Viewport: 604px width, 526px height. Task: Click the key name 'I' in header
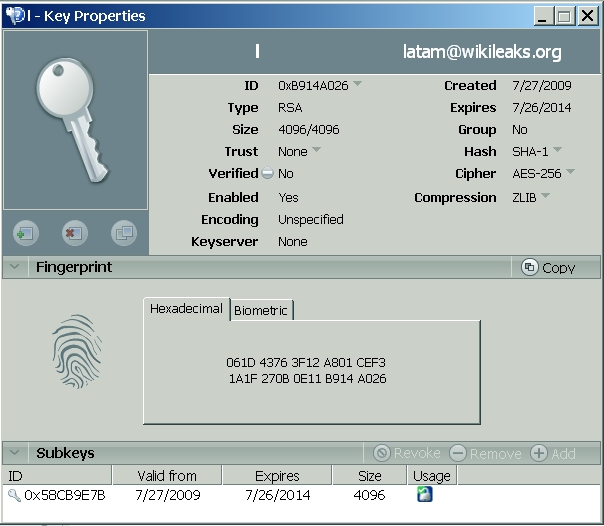tap(257, 51)
